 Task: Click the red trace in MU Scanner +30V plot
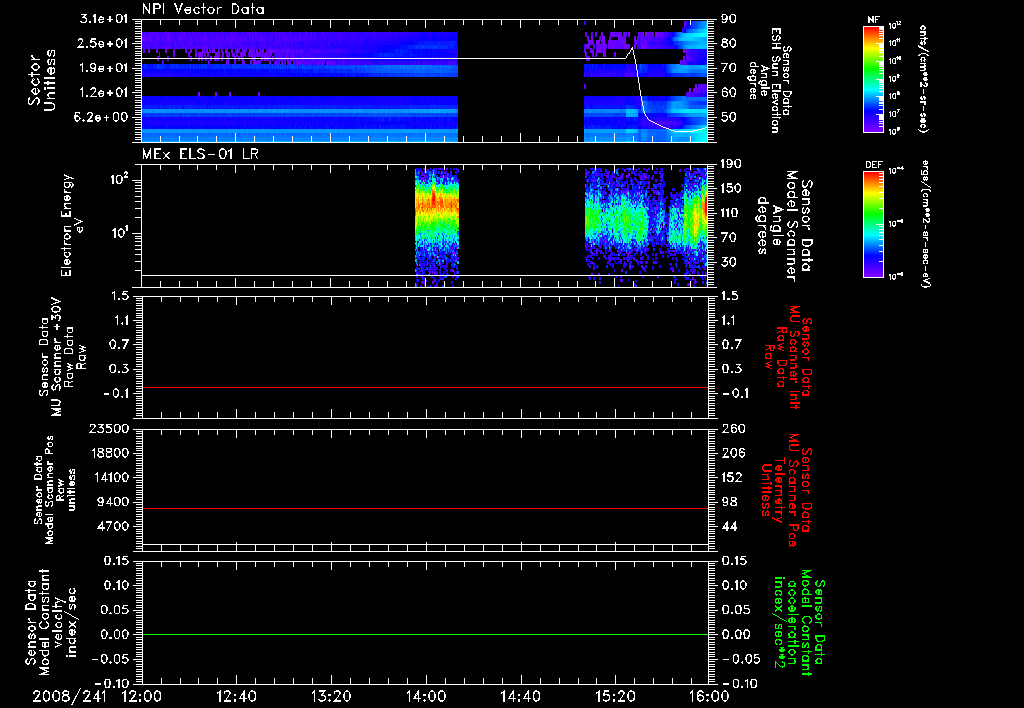click(x=425, y=387)
